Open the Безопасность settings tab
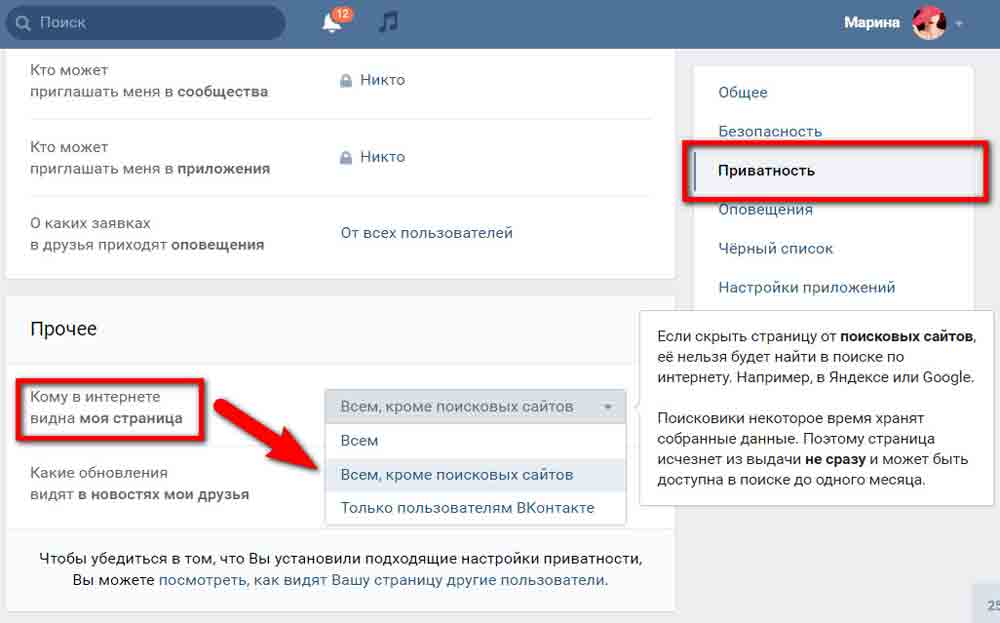 [x=769, y=131]
